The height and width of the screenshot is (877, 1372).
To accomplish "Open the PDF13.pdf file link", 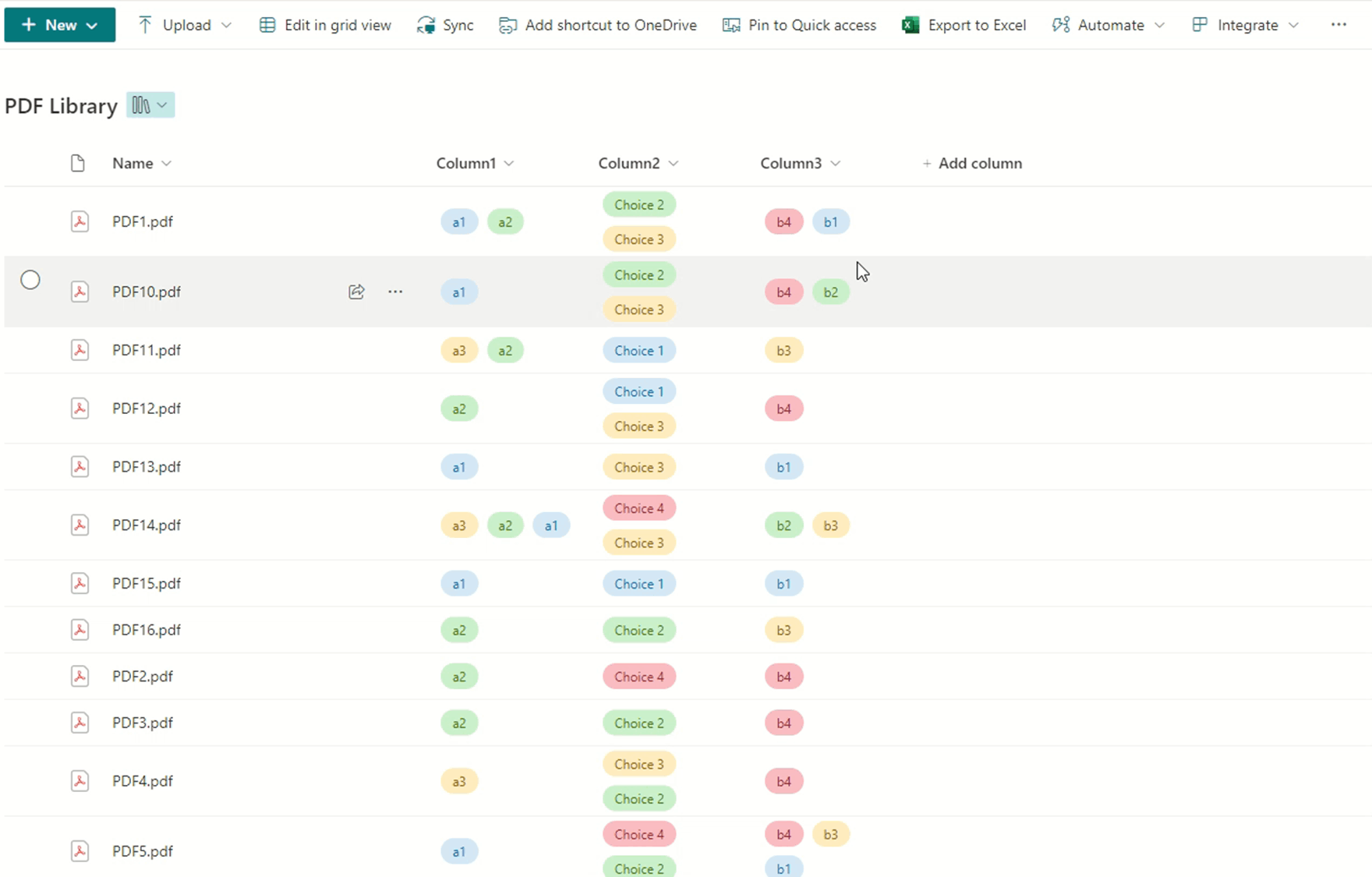I will (x=147, y=466).
